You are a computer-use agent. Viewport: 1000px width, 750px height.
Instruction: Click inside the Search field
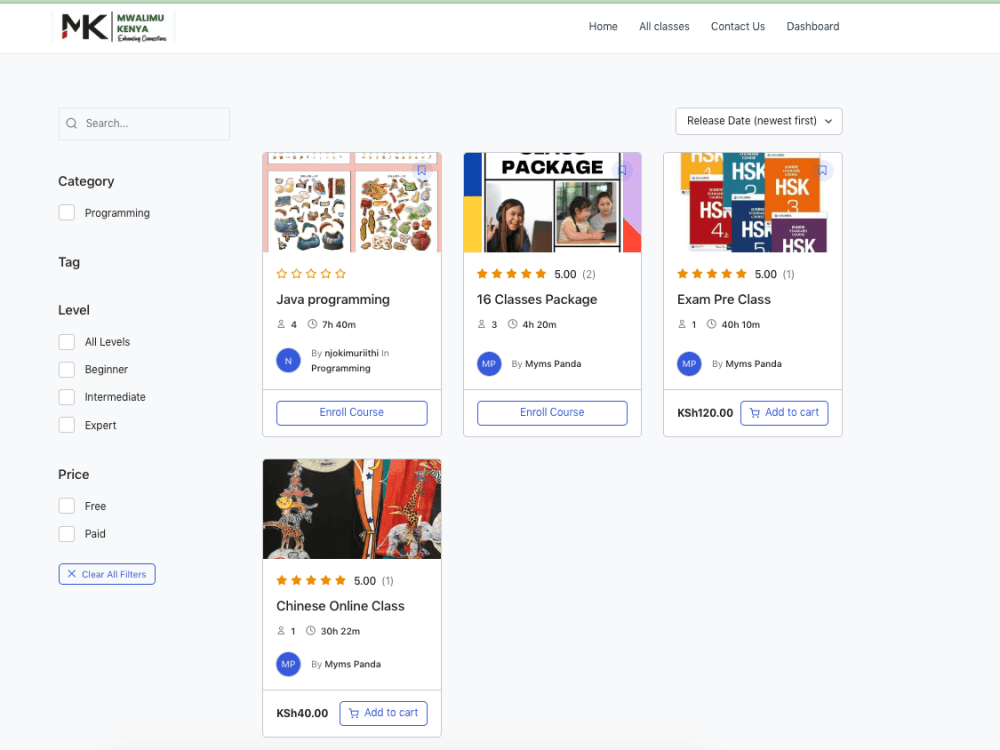[144, 124]
